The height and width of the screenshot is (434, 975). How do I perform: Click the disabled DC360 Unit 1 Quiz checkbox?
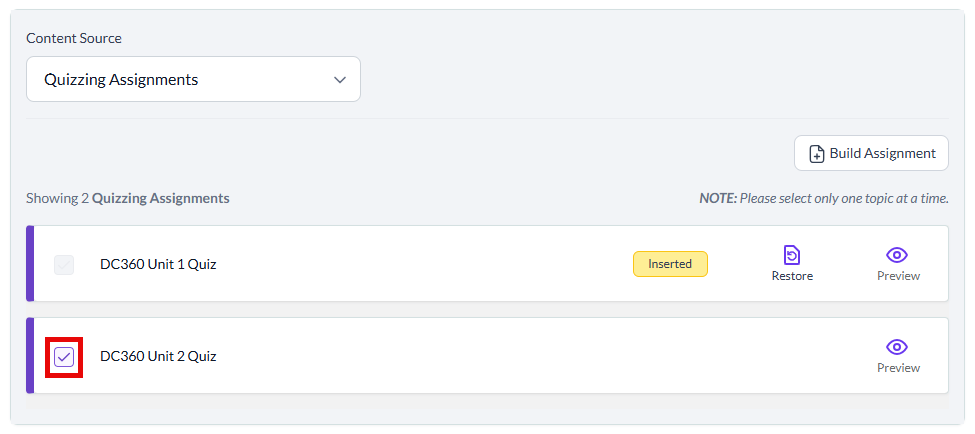pyautogui.click(x=64, y=265)
